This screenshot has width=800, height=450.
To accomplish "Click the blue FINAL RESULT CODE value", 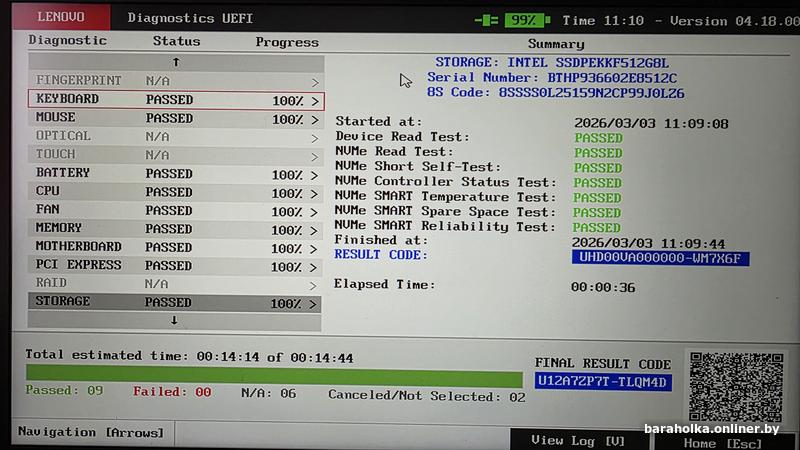I will [603, 382].
